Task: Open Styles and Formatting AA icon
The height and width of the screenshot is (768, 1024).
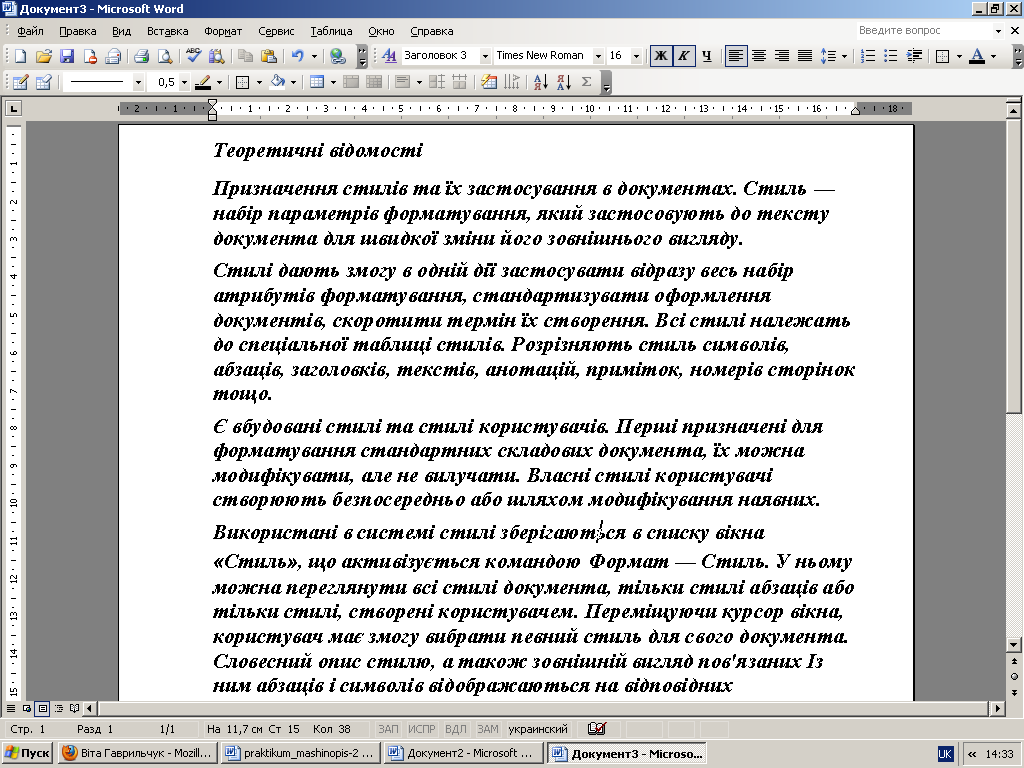Action: [389, 56]
